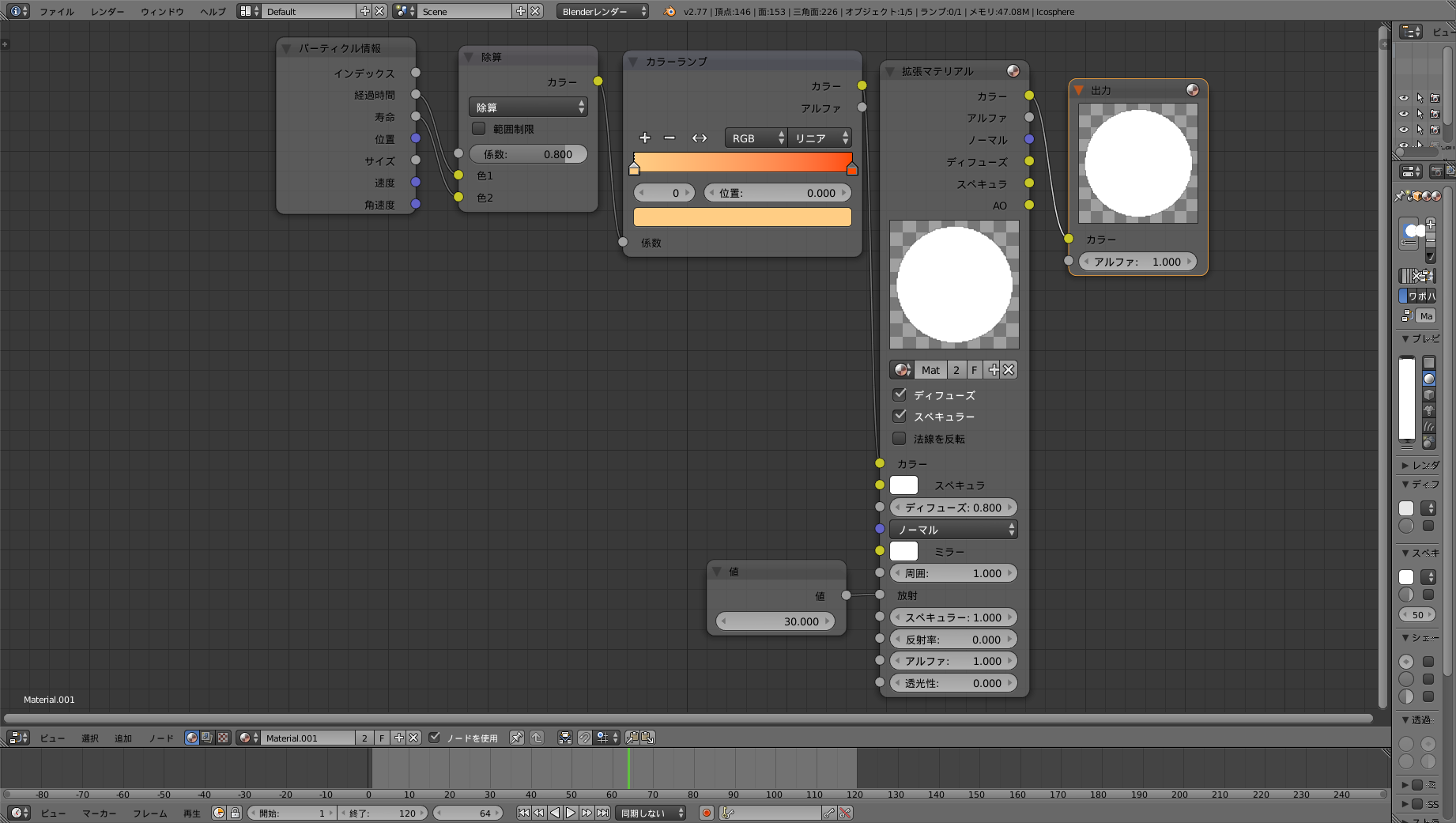Toggle ノードを使用 checkbox
The height and width of the screenshot is (823, 1456).
(x=434, y=738)
